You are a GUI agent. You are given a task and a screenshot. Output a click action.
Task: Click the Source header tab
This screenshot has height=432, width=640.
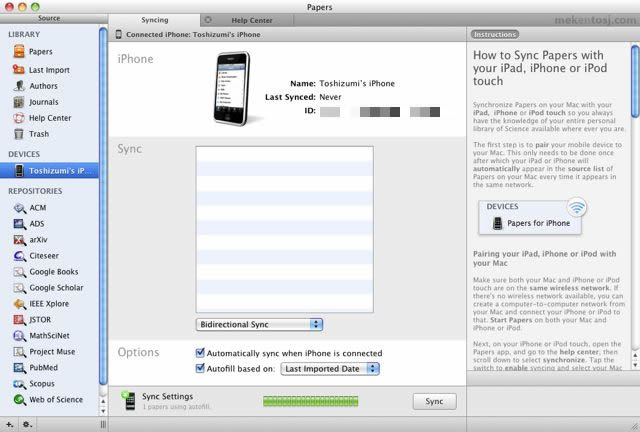point(49,18)
